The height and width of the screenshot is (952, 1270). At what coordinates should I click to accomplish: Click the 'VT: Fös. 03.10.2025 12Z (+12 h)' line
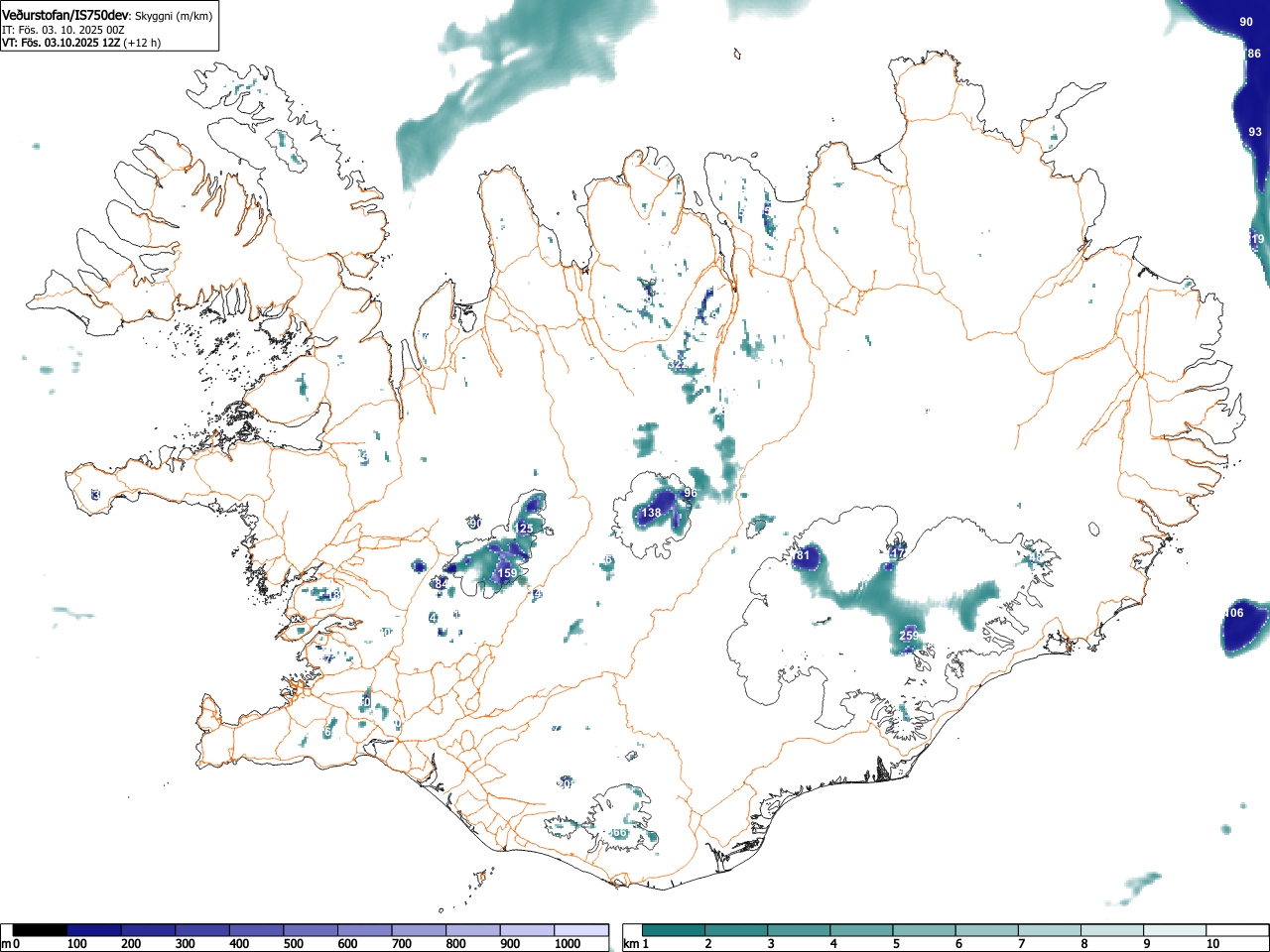click(x=81, y=43)
